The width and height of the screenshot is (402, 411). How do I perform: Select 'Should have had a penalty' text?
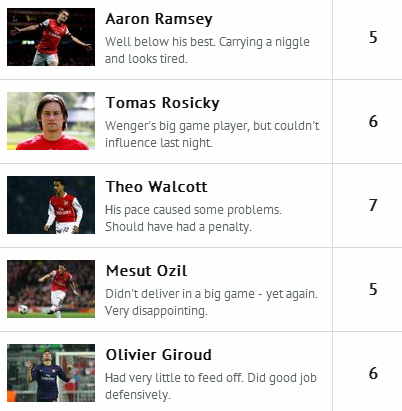pyautogui.click(x=178, y=227)
